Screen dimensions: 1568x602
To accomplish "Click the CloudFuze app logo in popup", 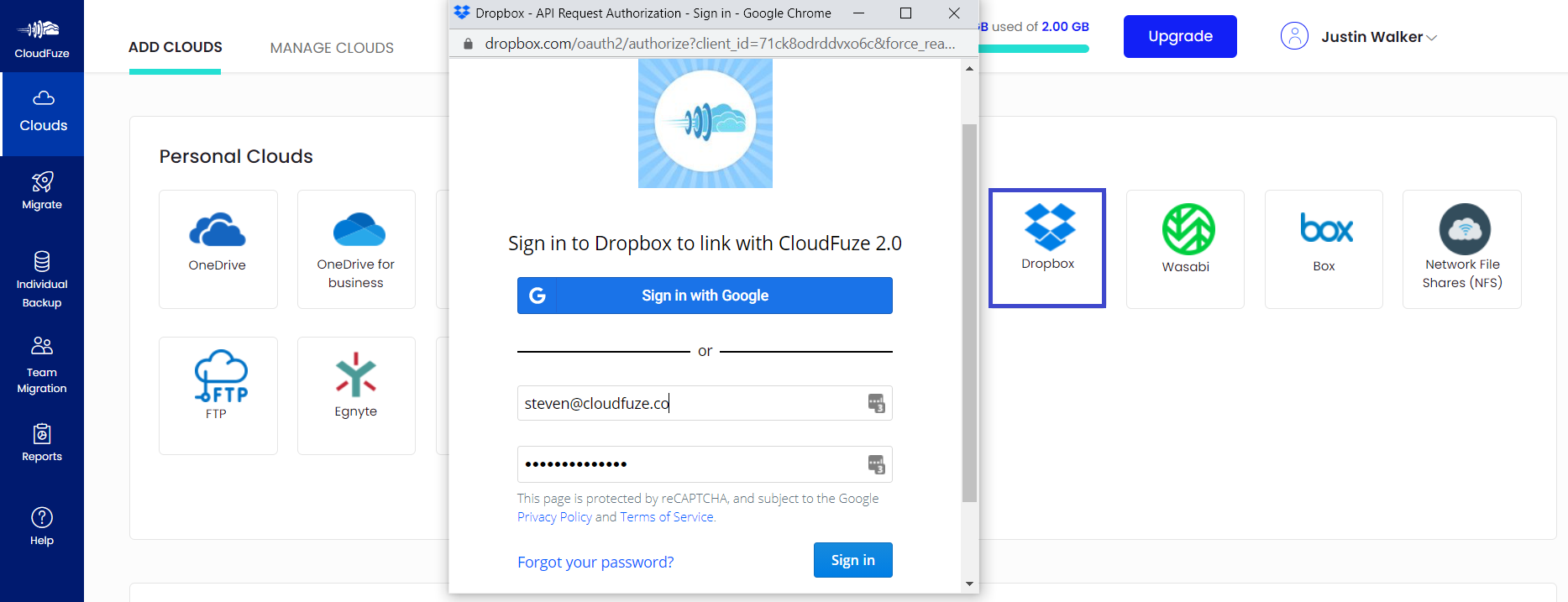I will [705, 123].
